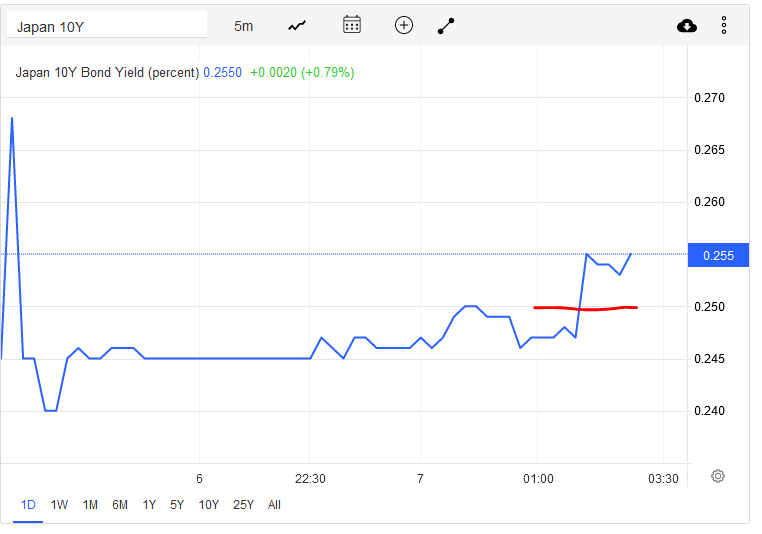Click the 22:30 time axis label
This screenshot has width=762, height=534.
point(310,479)
